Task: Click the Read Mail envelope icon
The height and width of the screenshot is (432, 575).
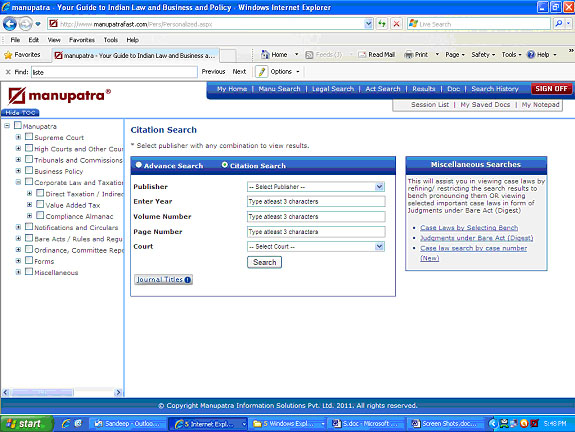Action: [362, 55]
